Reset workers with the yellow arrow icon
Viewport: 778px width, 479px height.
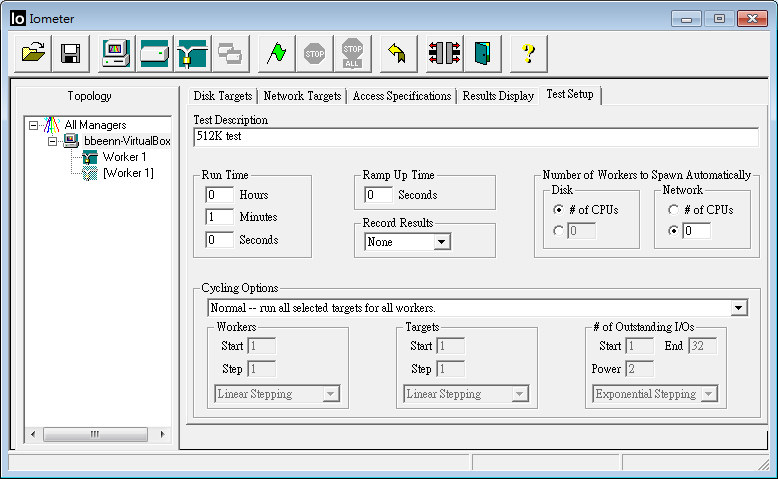(x=398, y=54)
